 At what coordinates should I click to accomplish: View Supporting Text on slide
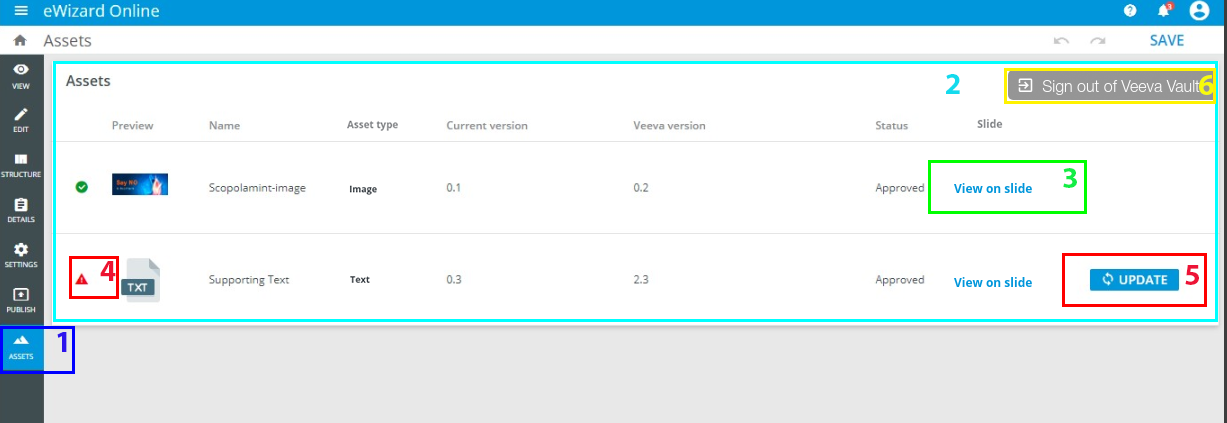pos(992,282)
